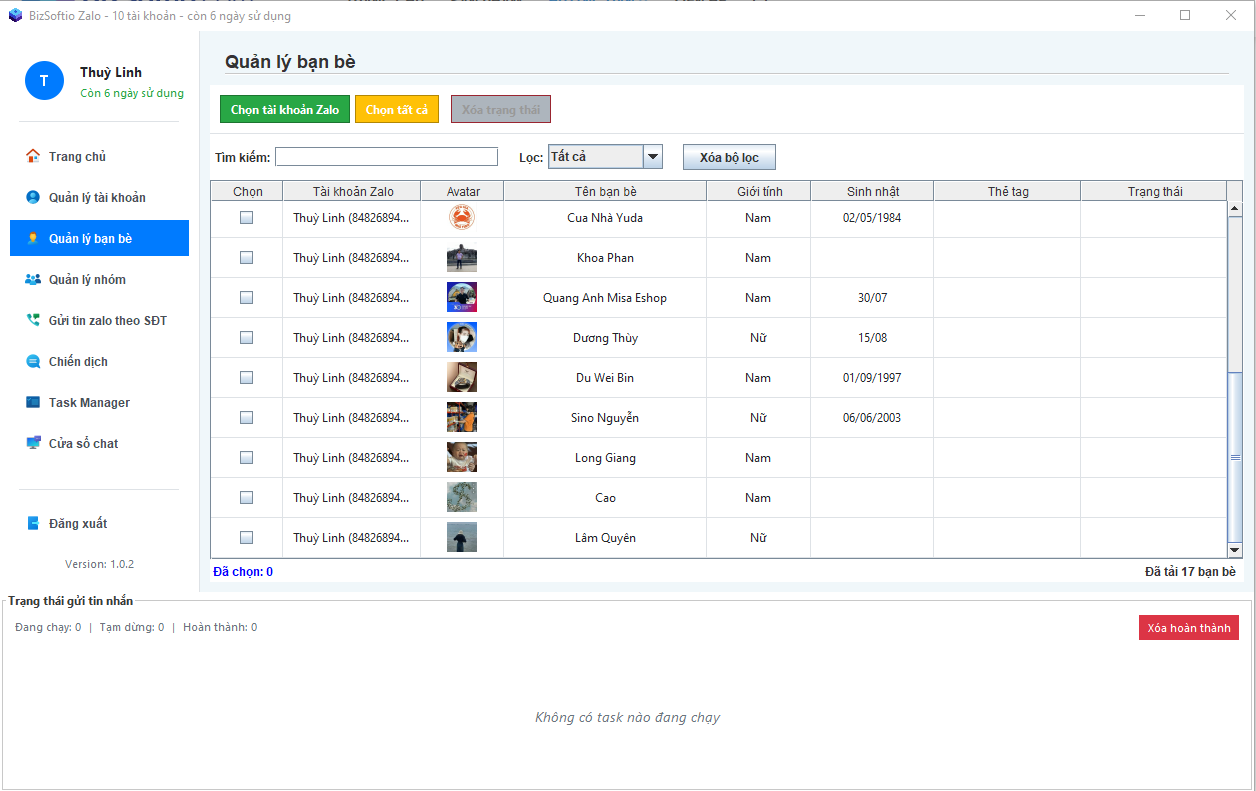Image resolution: width=1256 pixels, height=791 pixels.
Task: Check the box next to Lâm Quyên
Action: (x=246, y=538)
